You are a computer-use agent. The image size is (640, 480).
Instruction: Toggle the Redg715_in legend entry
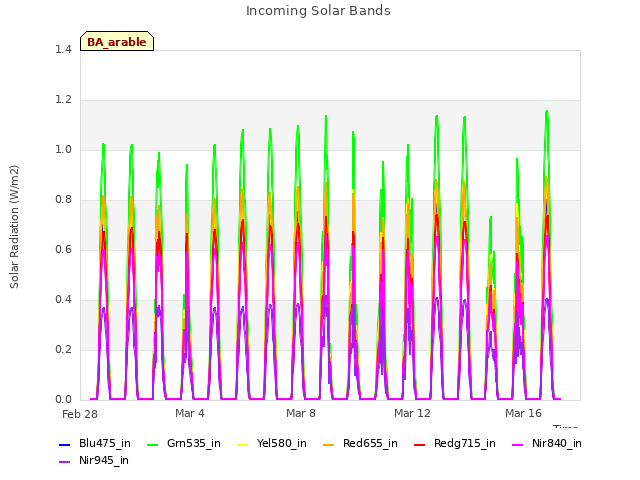tap(455, 444)
